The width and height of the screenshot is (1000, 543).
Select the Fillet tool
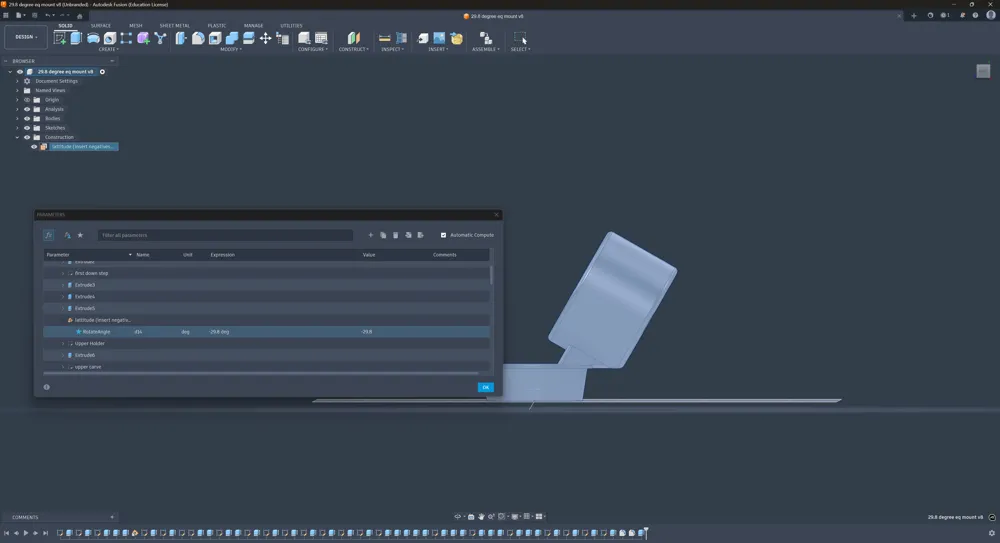tap(198, 38)
